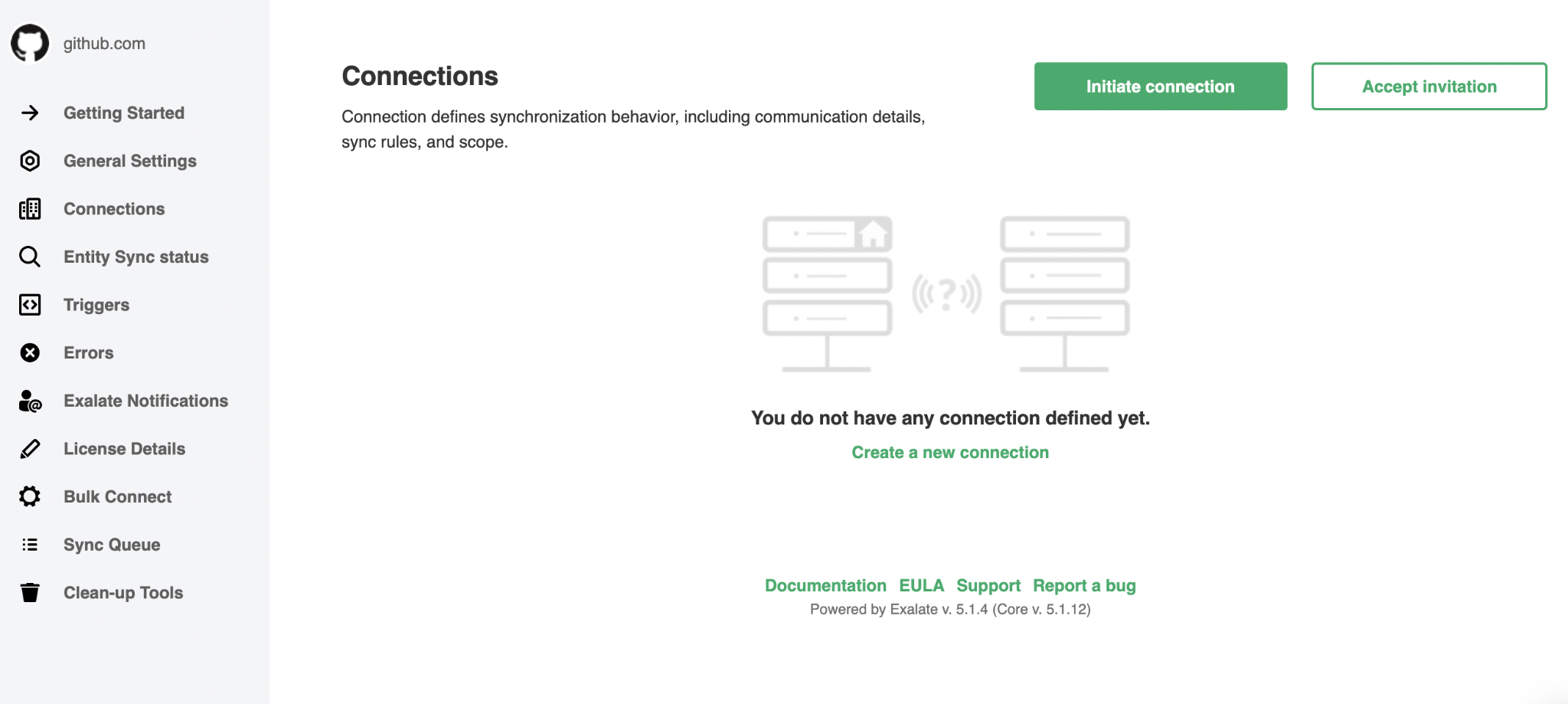The height and width of the screenshot is (704, 1568).
Task: Click the Triggers code bracket icon
Action: (30, 305)
